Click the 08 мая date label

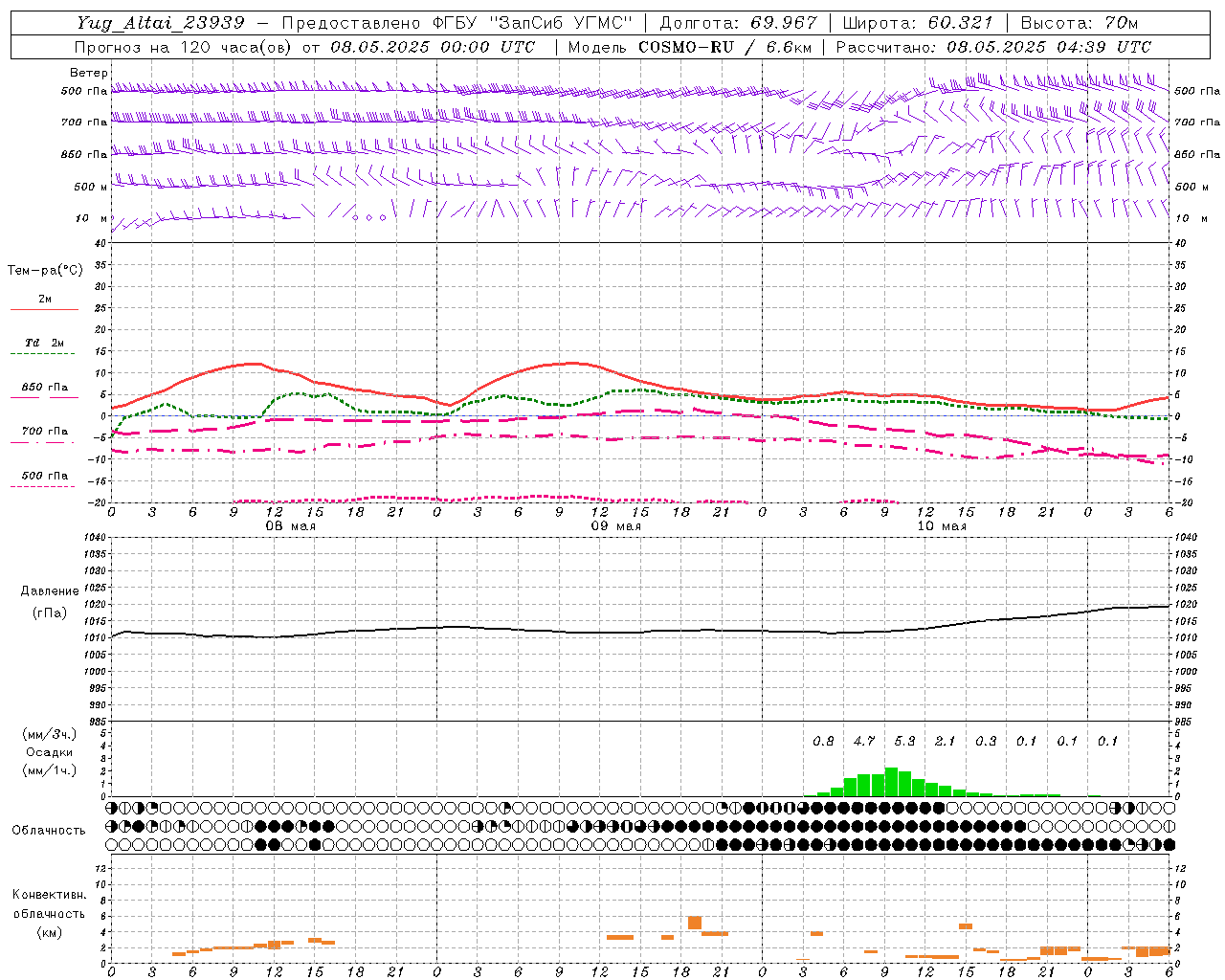[291, 526]
